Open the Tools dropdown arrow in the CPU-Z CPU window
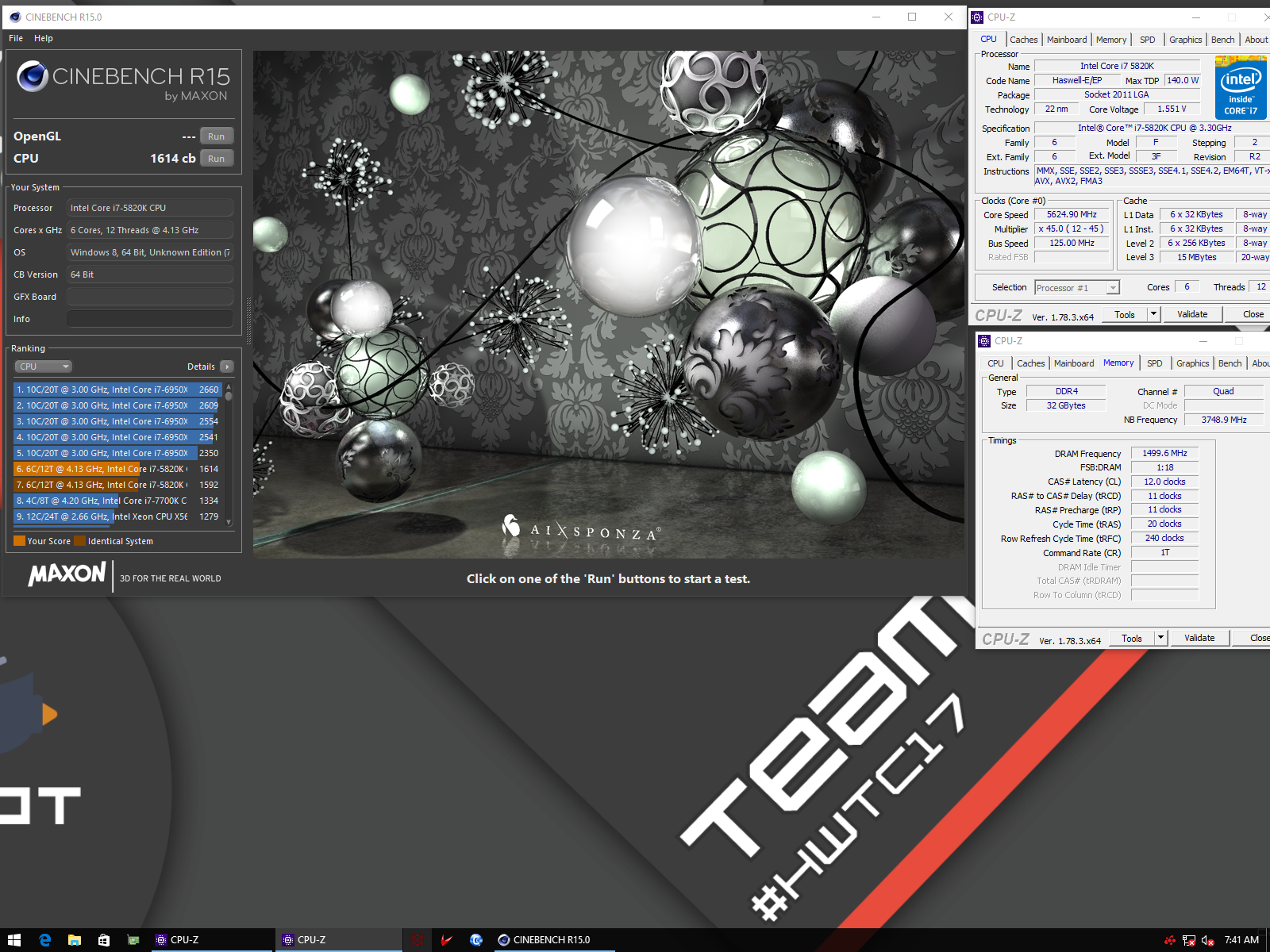The width and height of the screenshot is (1270, 952). (x=1153, y=314)
